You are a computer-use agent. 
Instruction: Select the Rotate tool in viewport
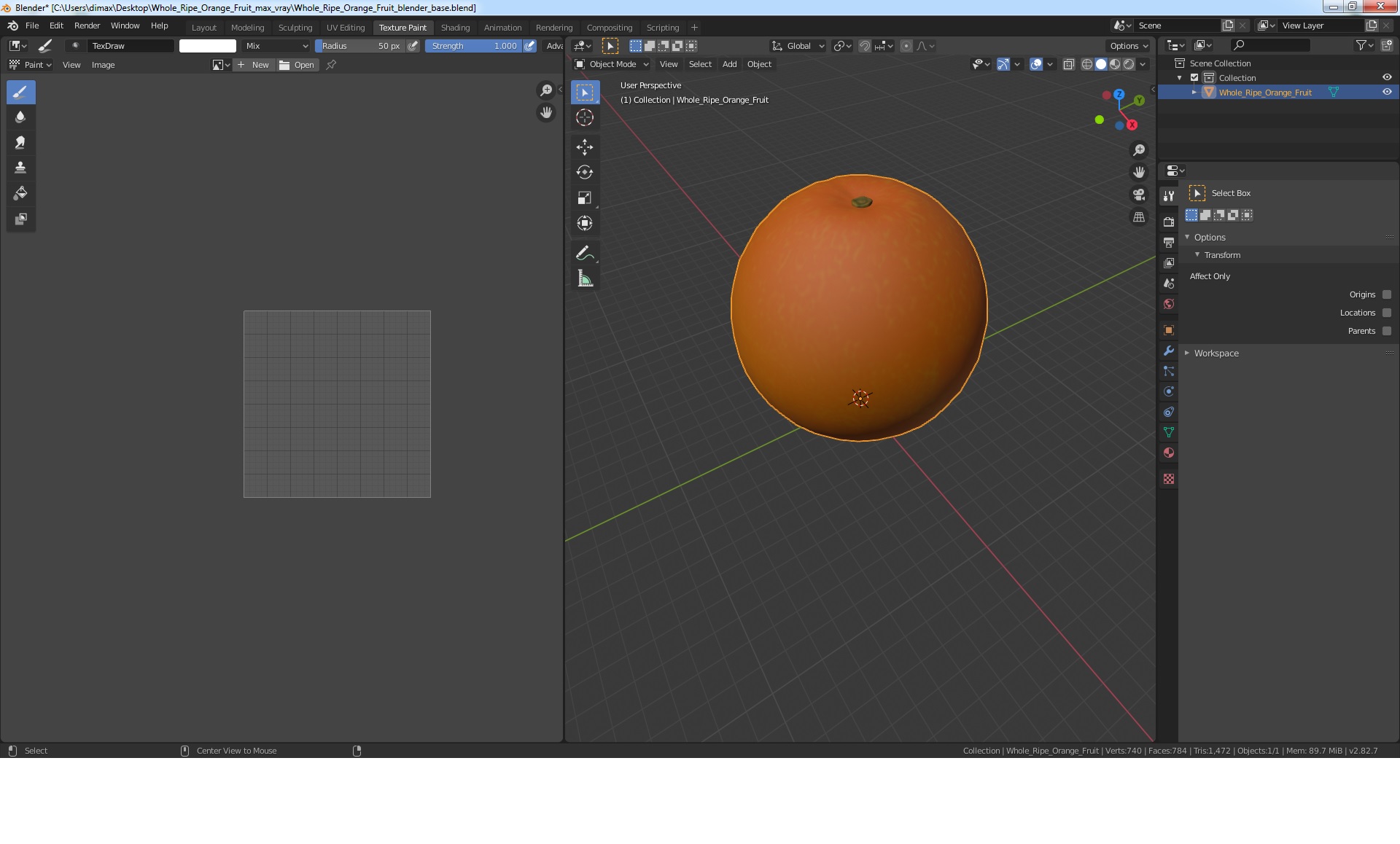tap(584, 172)
